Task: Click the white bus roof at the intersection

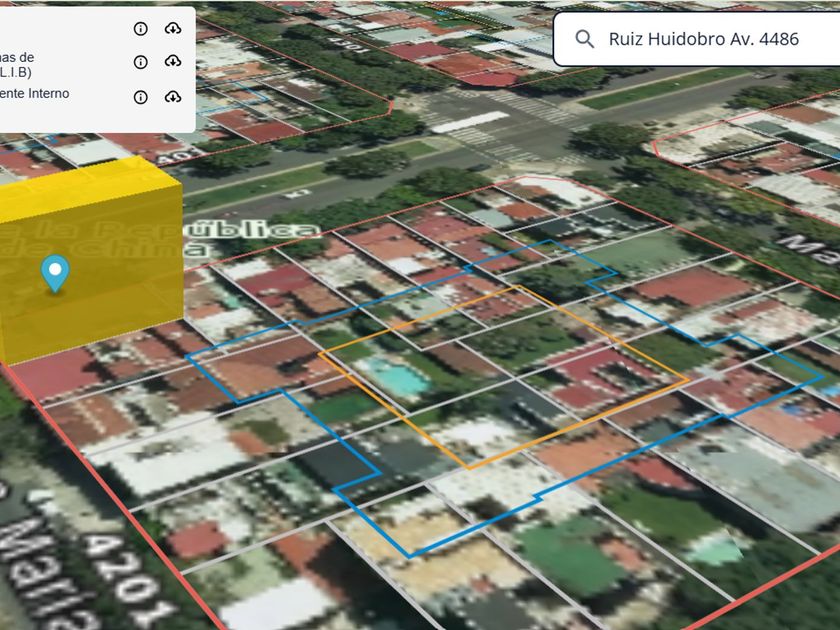Action: (470, 122)
